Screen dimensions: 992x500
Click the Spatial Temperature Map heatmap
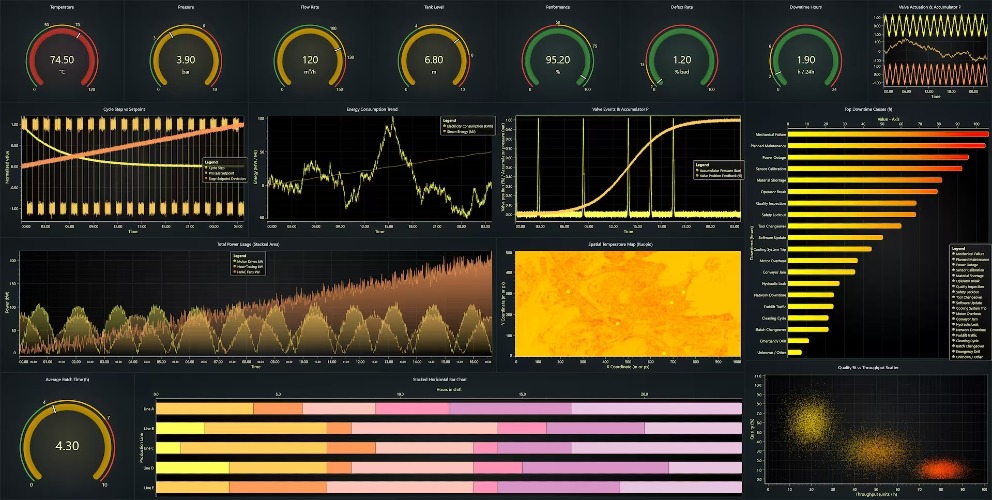pos(628,303)
